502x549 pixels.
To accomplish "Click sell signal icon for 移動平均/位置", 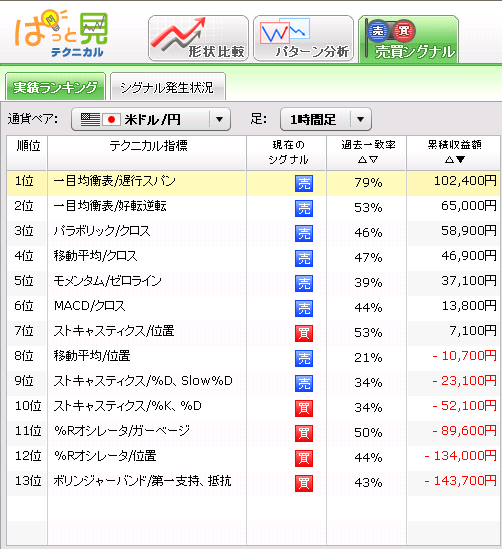I will 304,358.
